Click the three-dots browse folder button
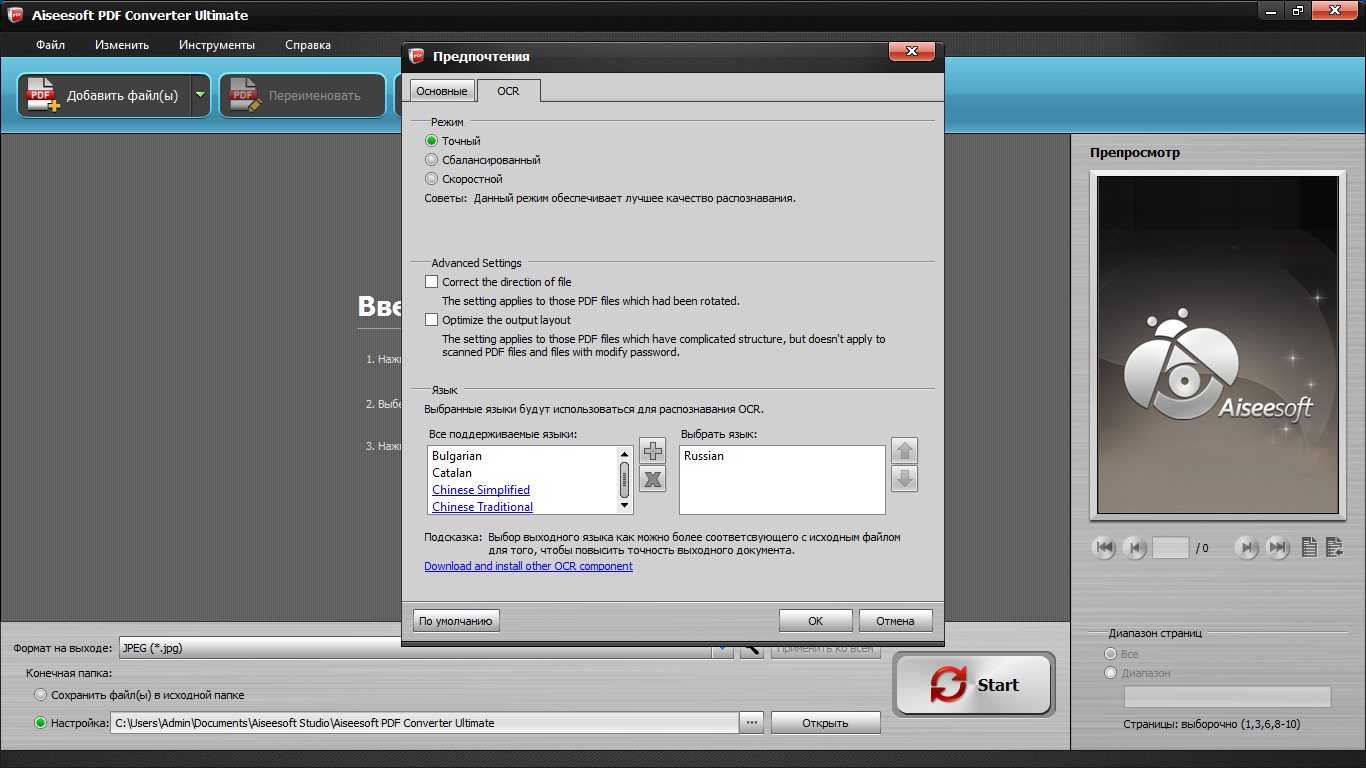1366x768 pixels. pos(752,722)
